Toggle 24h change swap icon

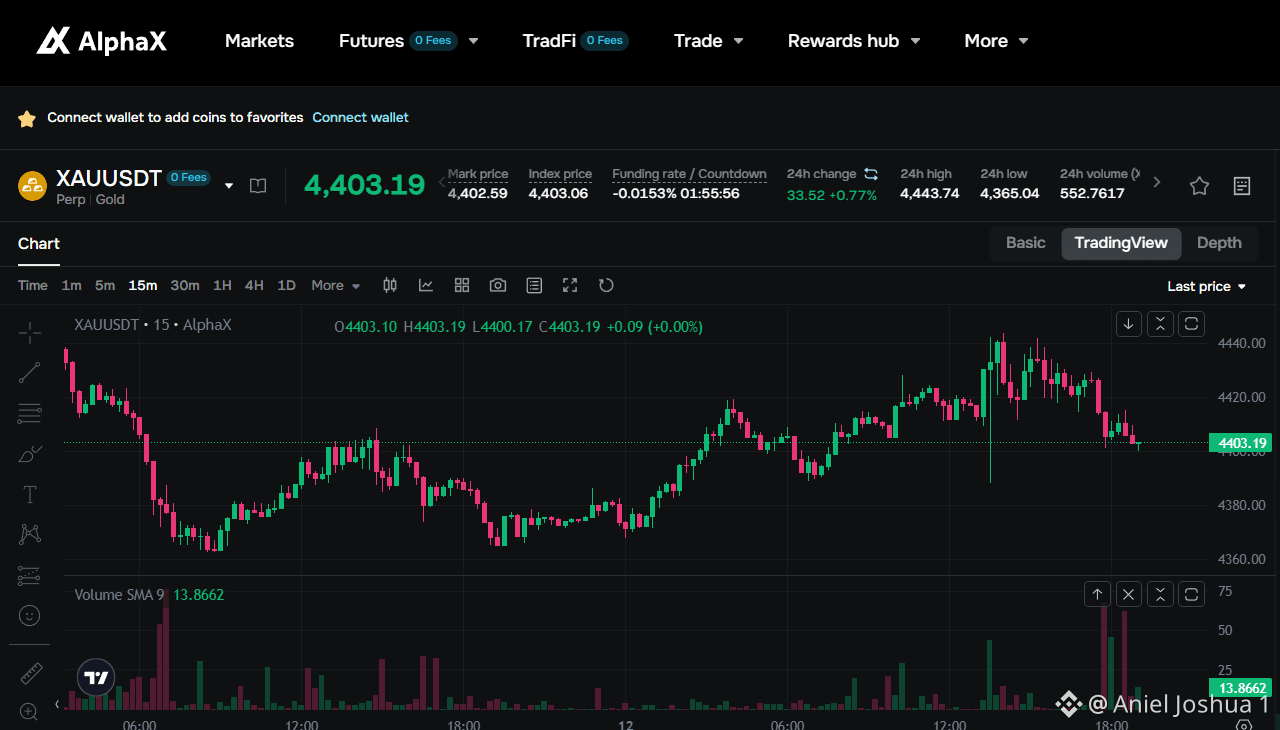coord(871,174)
